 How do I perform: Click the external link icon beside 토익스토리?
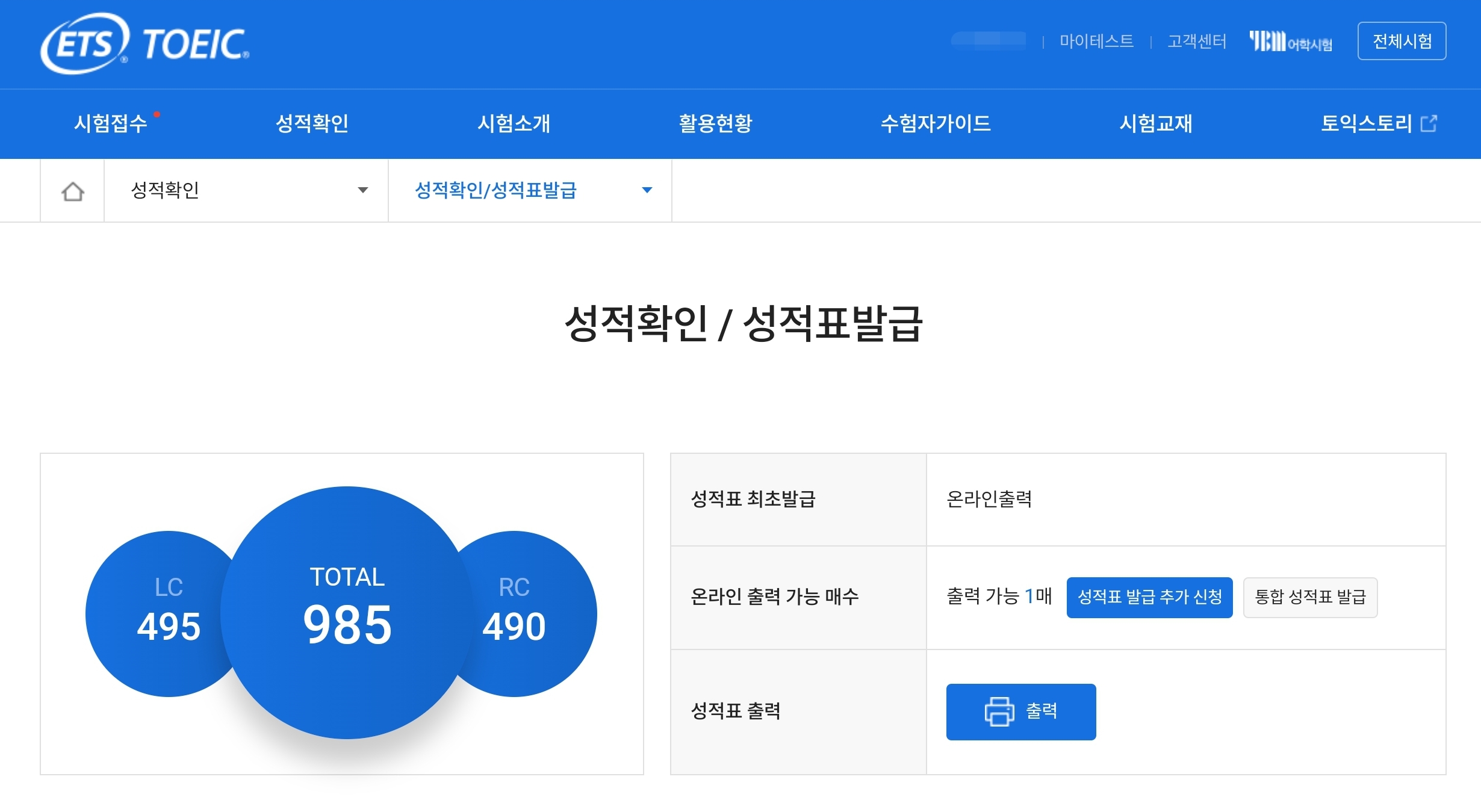1429,123
